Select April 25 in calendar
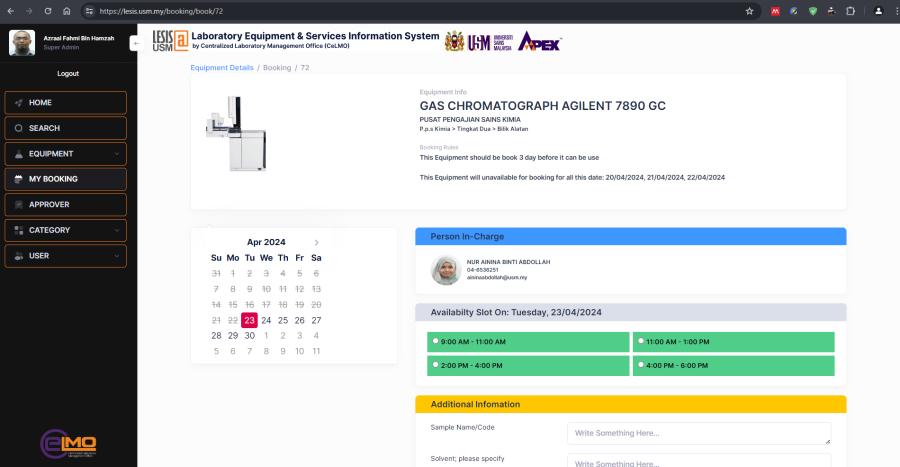Viewport: 900px width, 467px height. (283, 320)
